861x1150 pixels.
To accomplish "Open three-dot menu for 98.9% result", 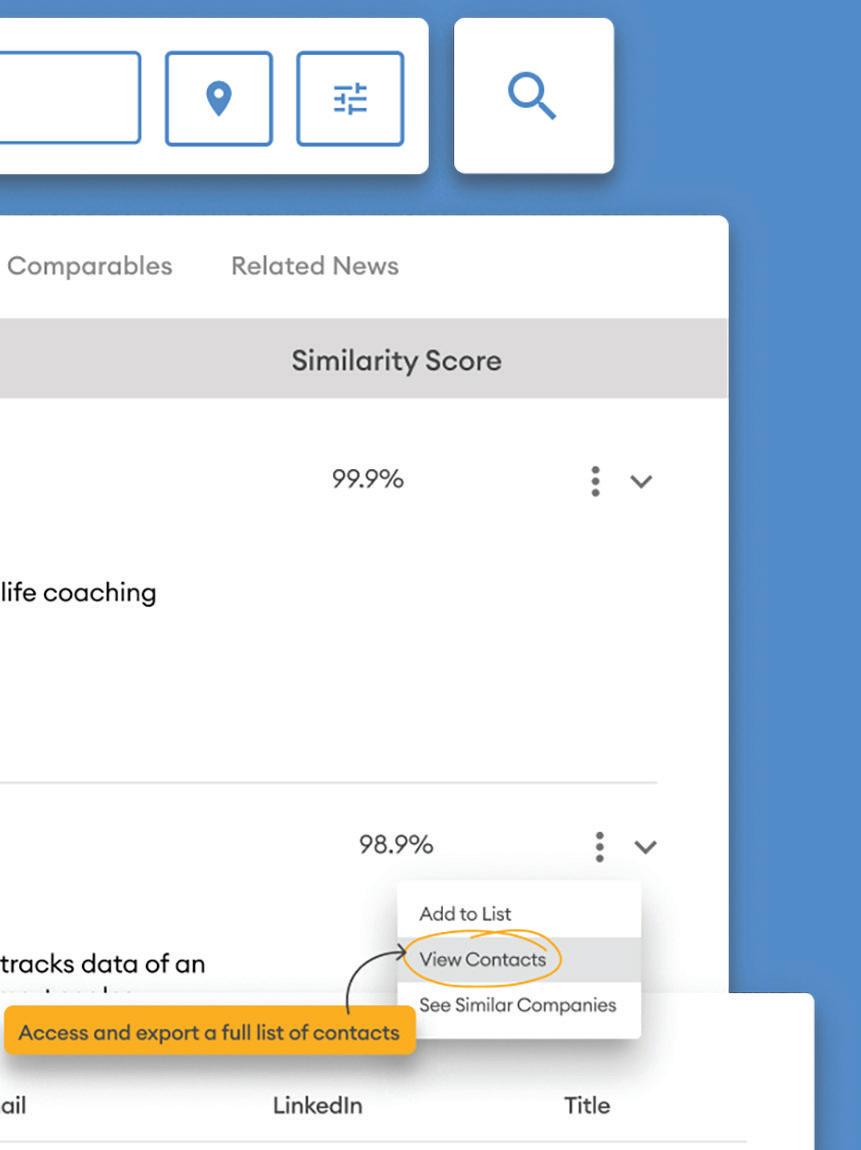I will [599, 847].
